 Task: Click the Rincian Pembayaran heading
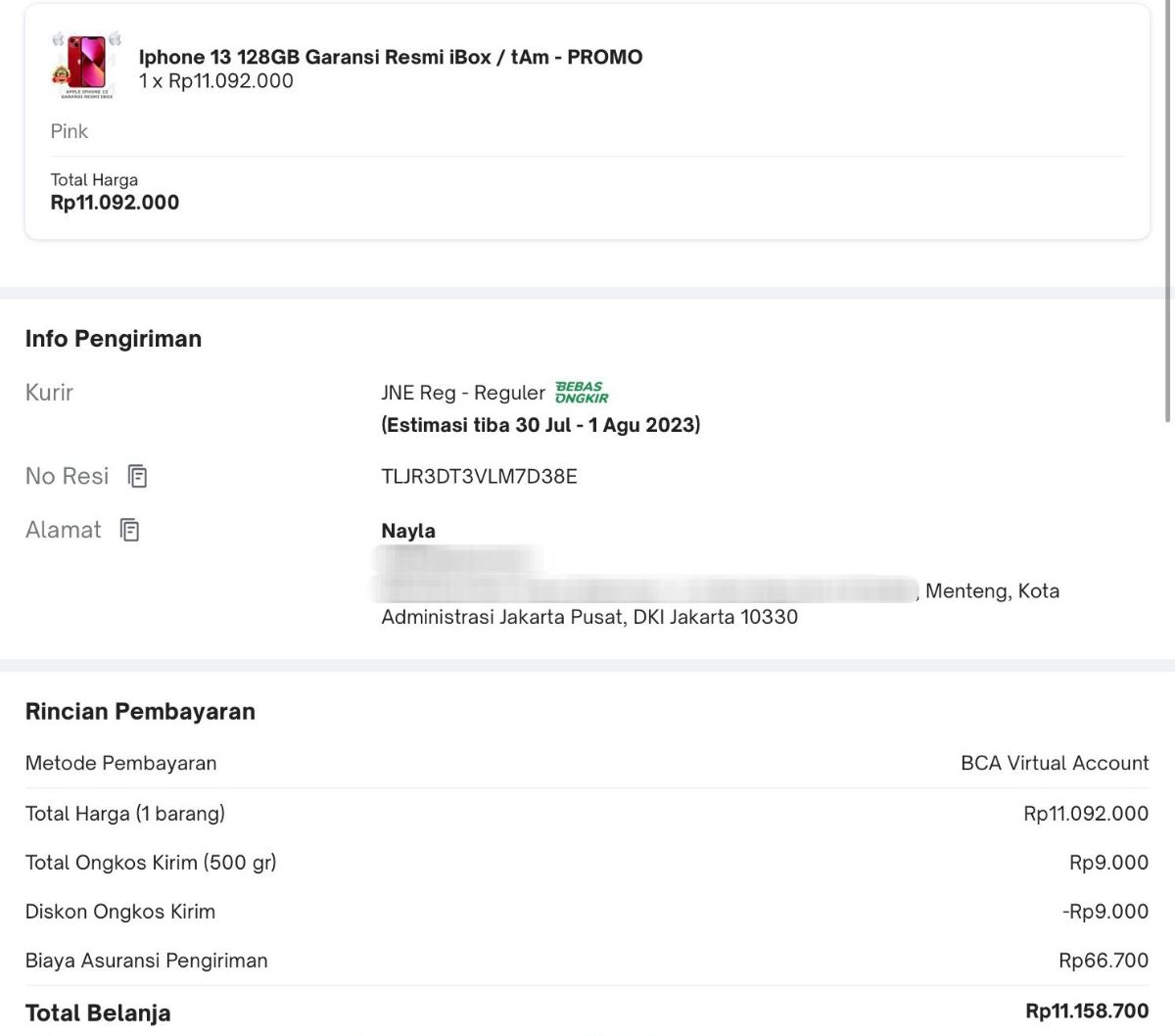click(x=140, y=712)
